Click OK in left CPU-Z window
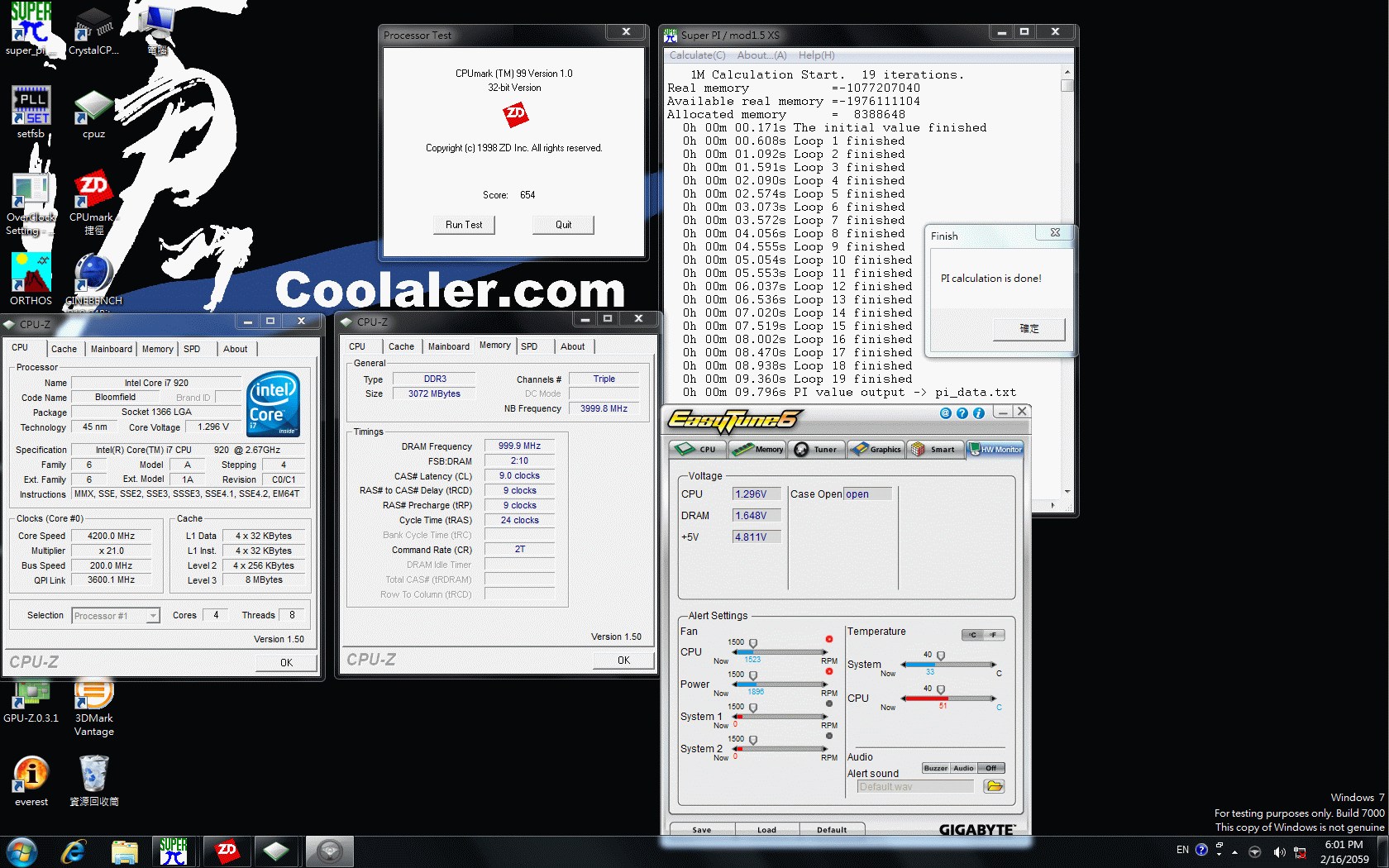This screenshot has width=1389, height=868. coord(286,662)
